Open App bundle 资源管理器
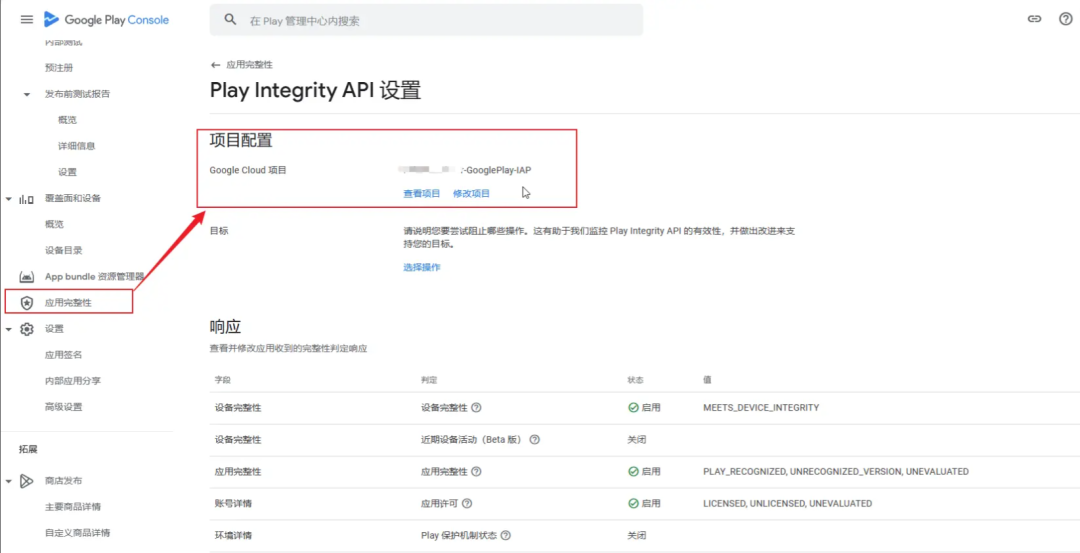 pos(94,277)
